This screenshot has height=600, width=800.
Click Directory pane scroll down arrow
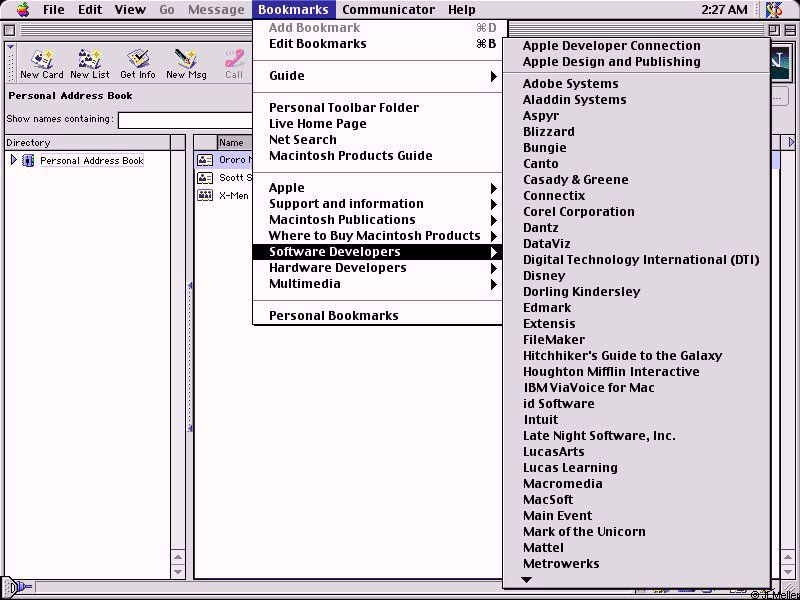pyautogui.click(x=178, y=571)
